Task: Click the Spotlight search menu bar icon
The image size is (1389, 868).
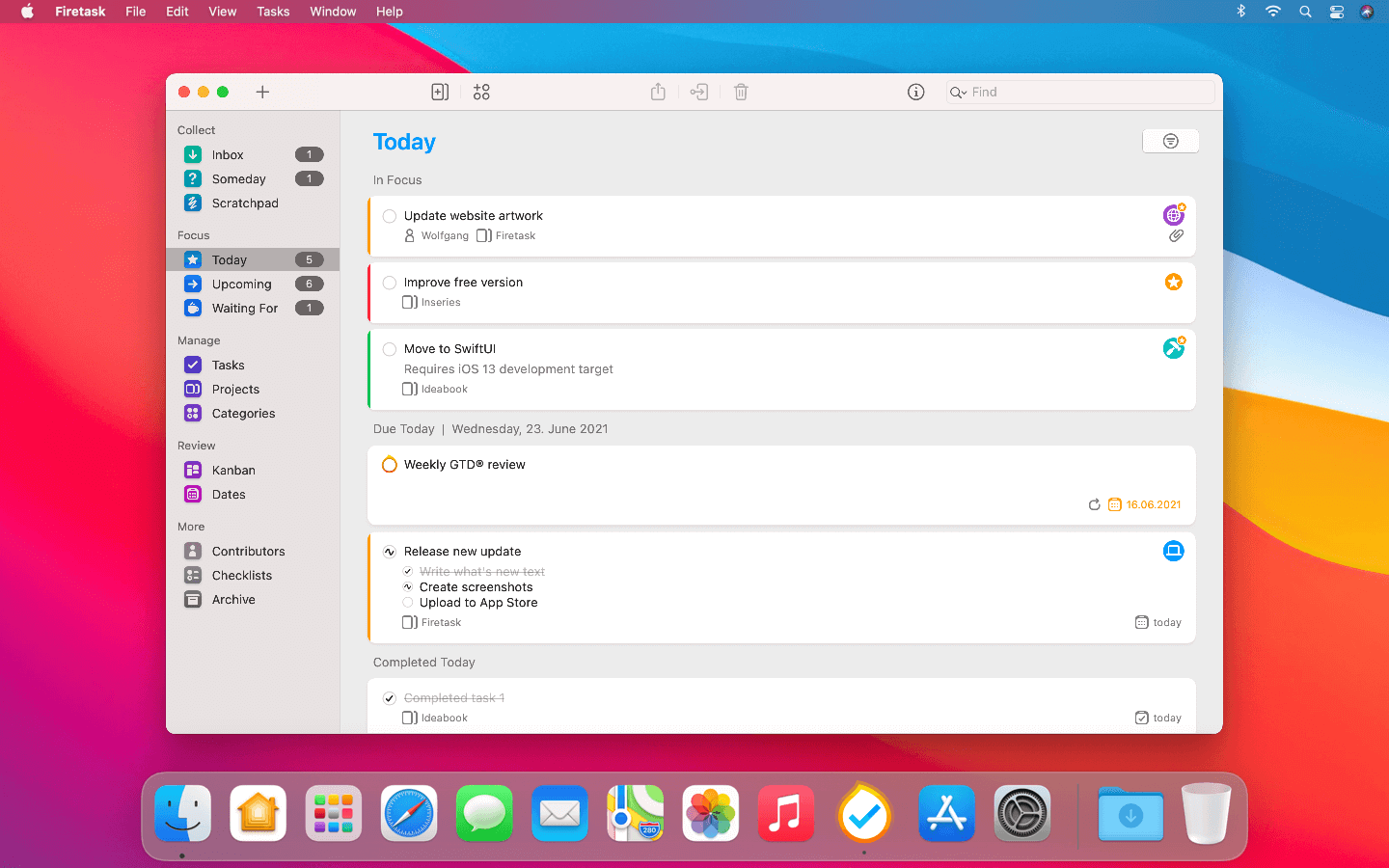Action: click(1305, 12)
